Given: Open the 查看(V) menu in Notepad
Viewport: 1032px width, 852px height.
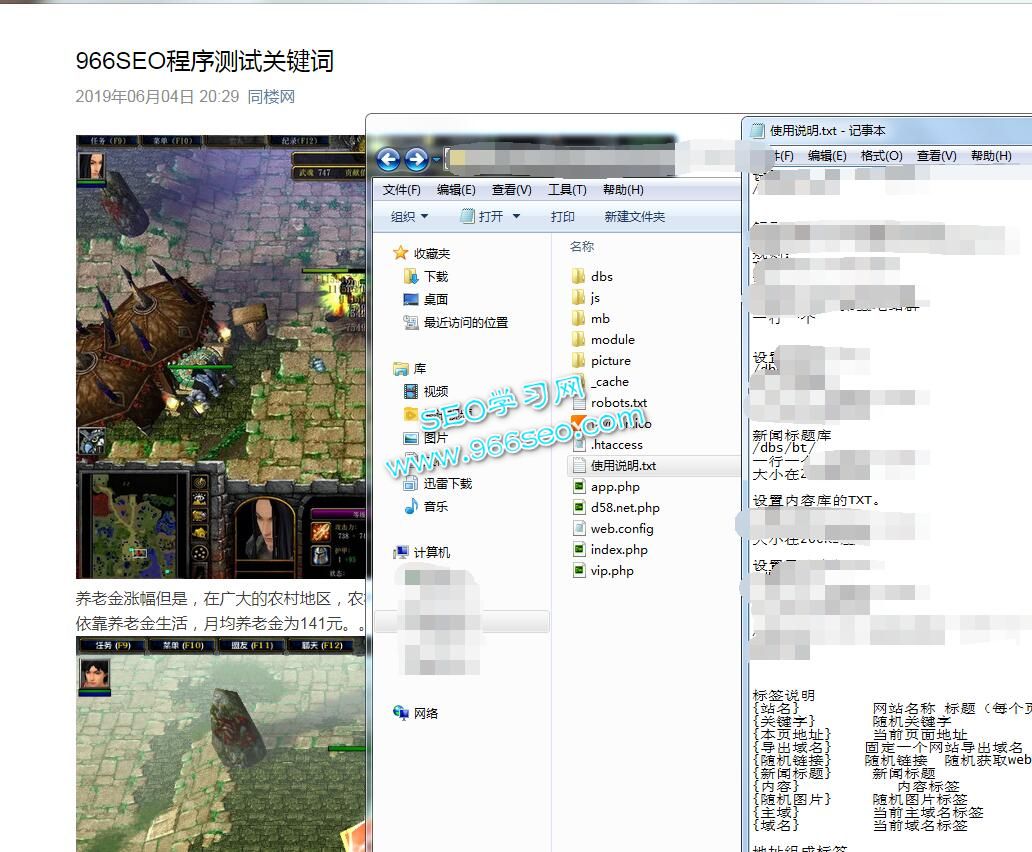Looking at the screenshot, I should point(937,155).
